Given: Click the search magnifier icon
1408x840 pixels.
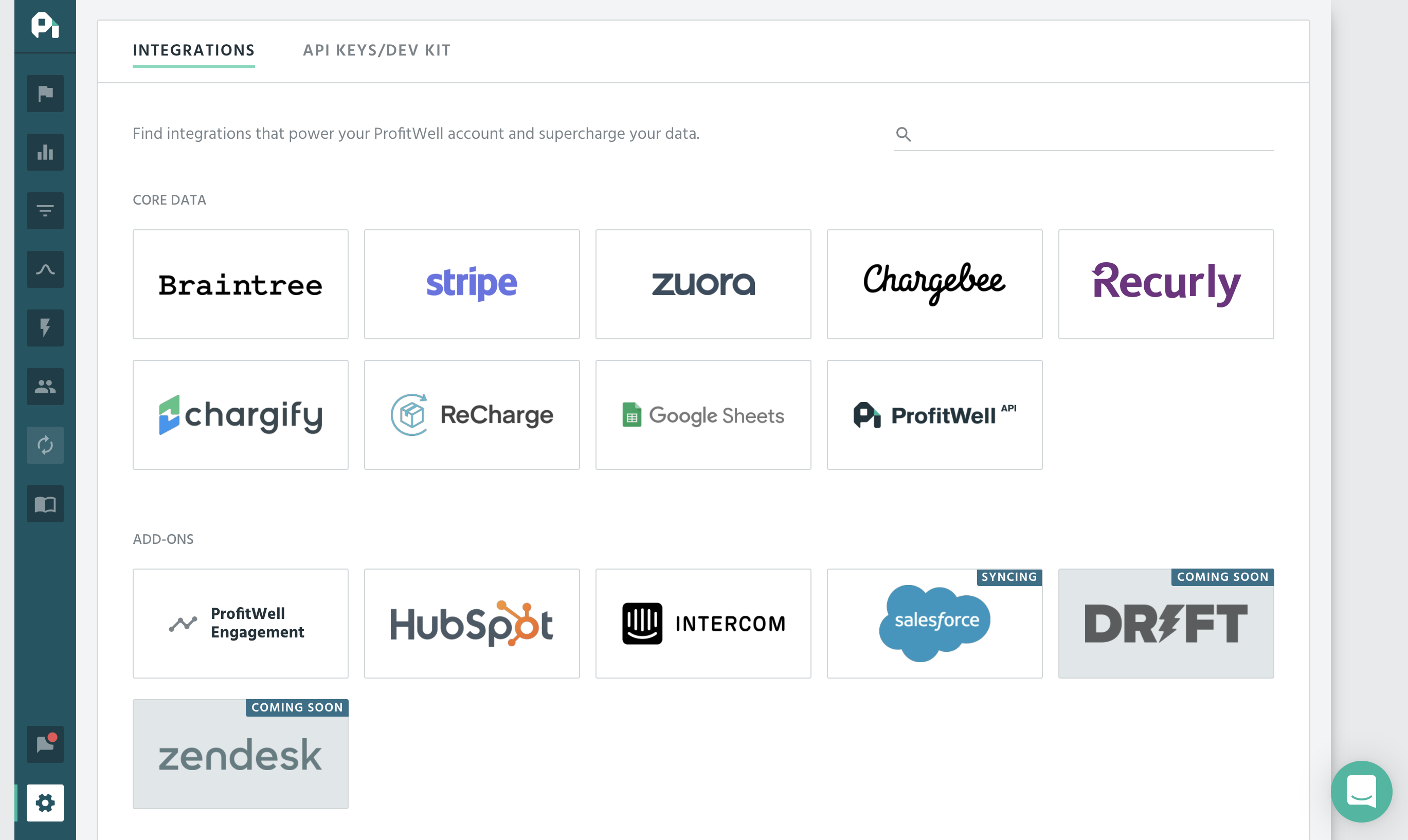Looking at the screenshot, I should [904, 134].
